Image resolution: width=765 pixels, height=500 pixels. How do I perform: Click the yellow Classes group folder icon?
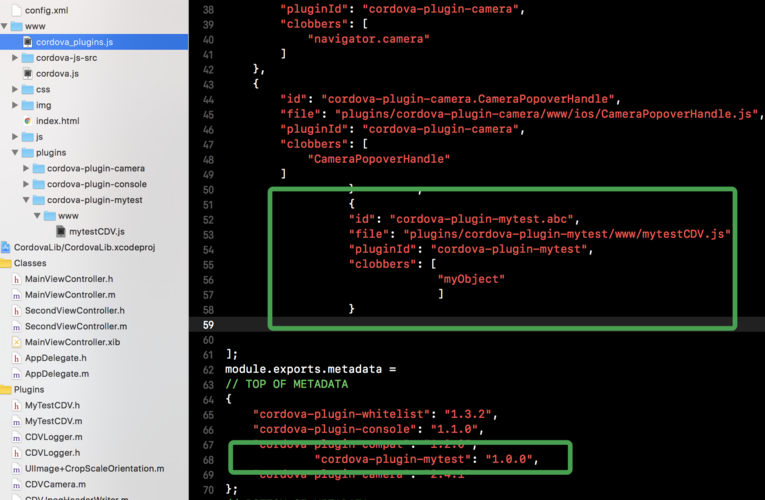click(6, 263)
